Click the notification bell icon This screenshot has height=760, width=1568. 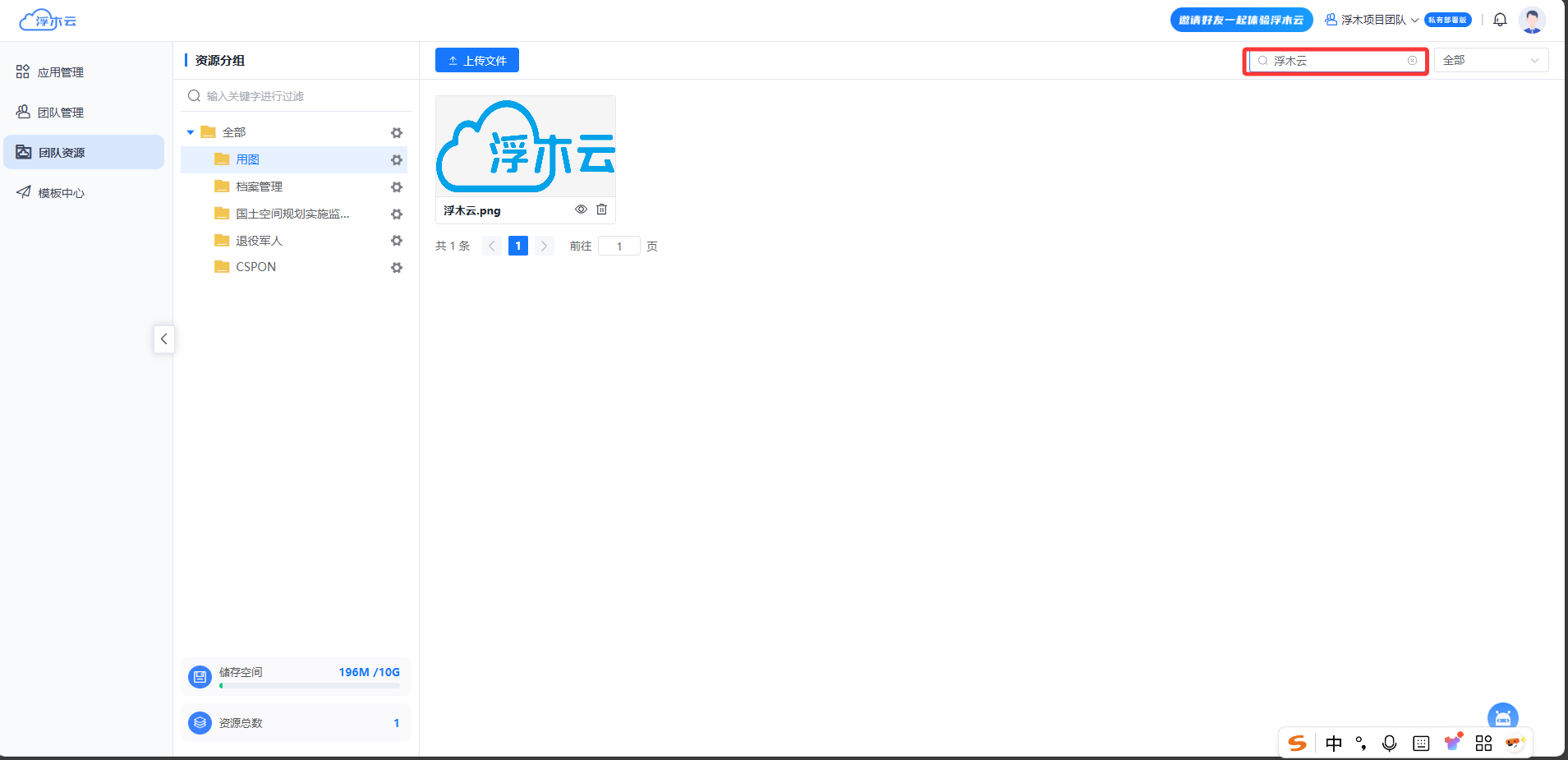[1500, 20]
